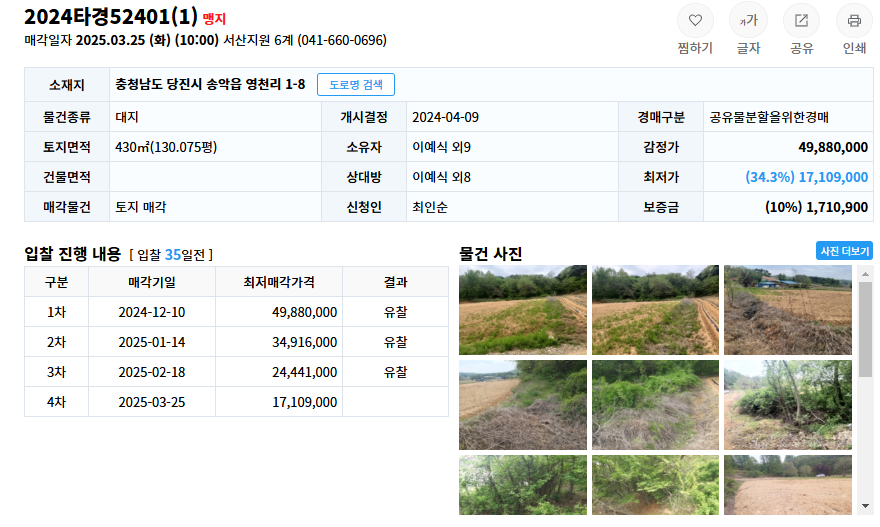Click 토지 매각 sale item value
This screenshot has height=527, width=880.
click(140, 207)
